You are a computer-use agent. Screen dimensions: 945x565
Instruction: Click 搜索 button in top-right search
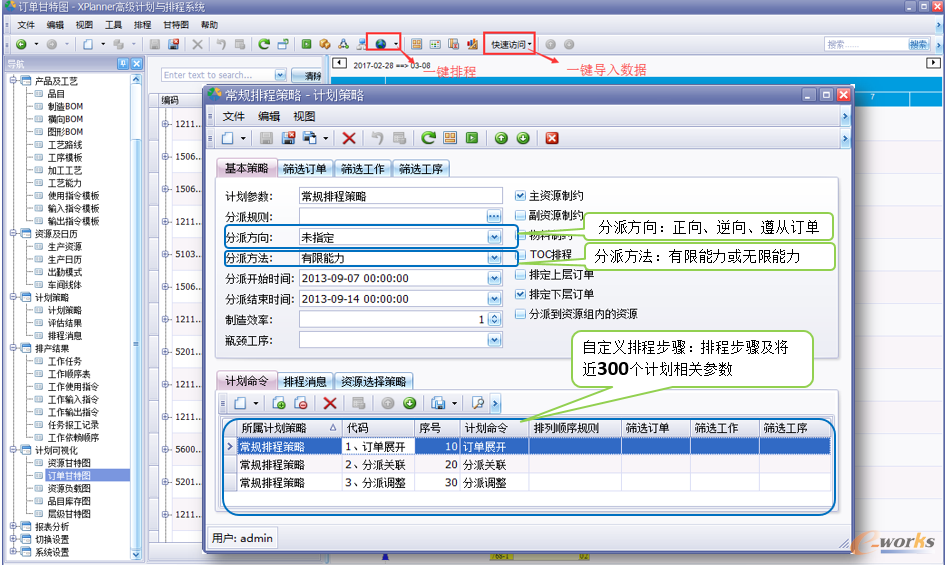tap(918, 44)
